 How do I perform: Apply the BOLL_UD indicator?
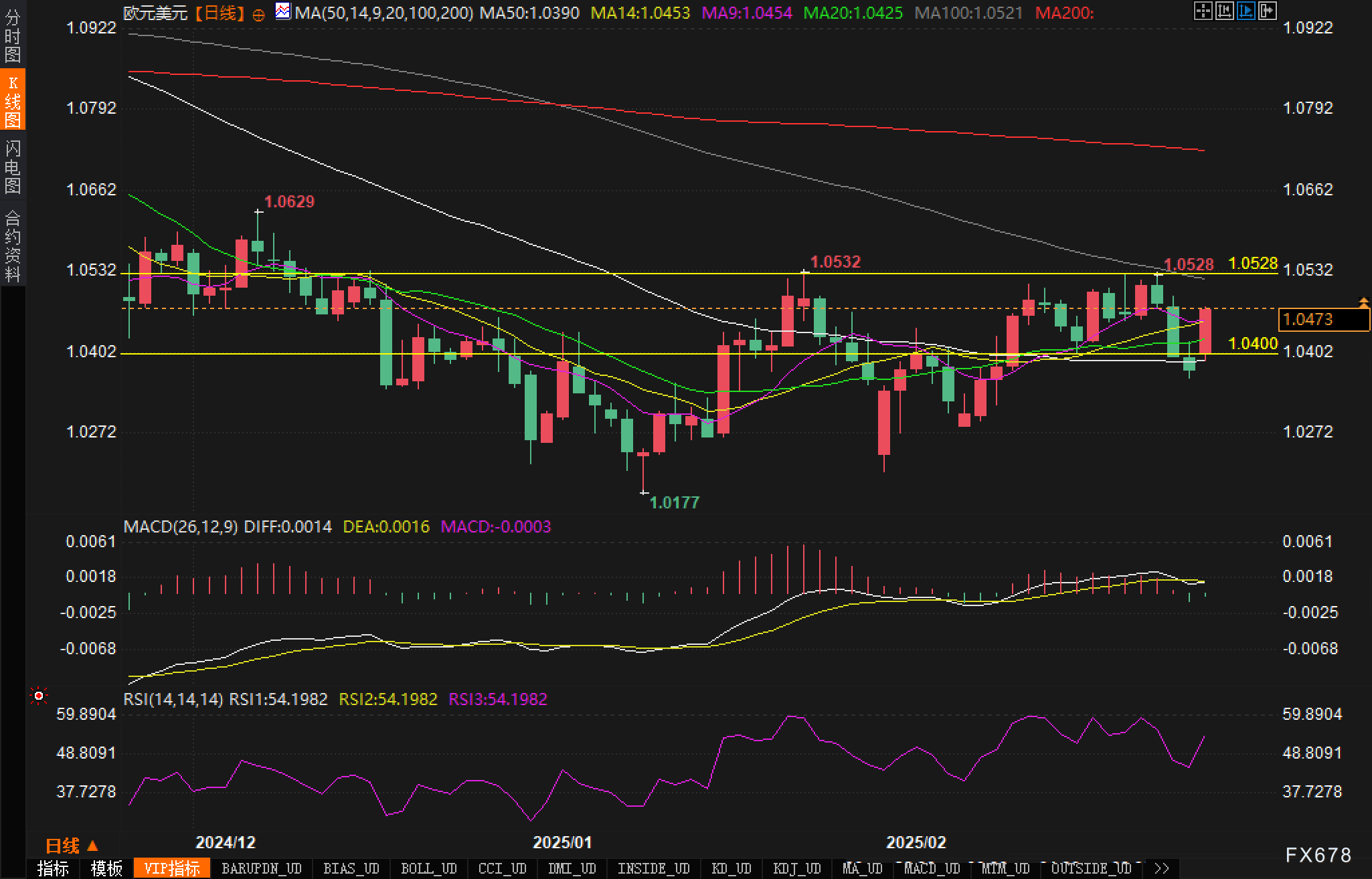pyautogui.click(x=428, y=868)
